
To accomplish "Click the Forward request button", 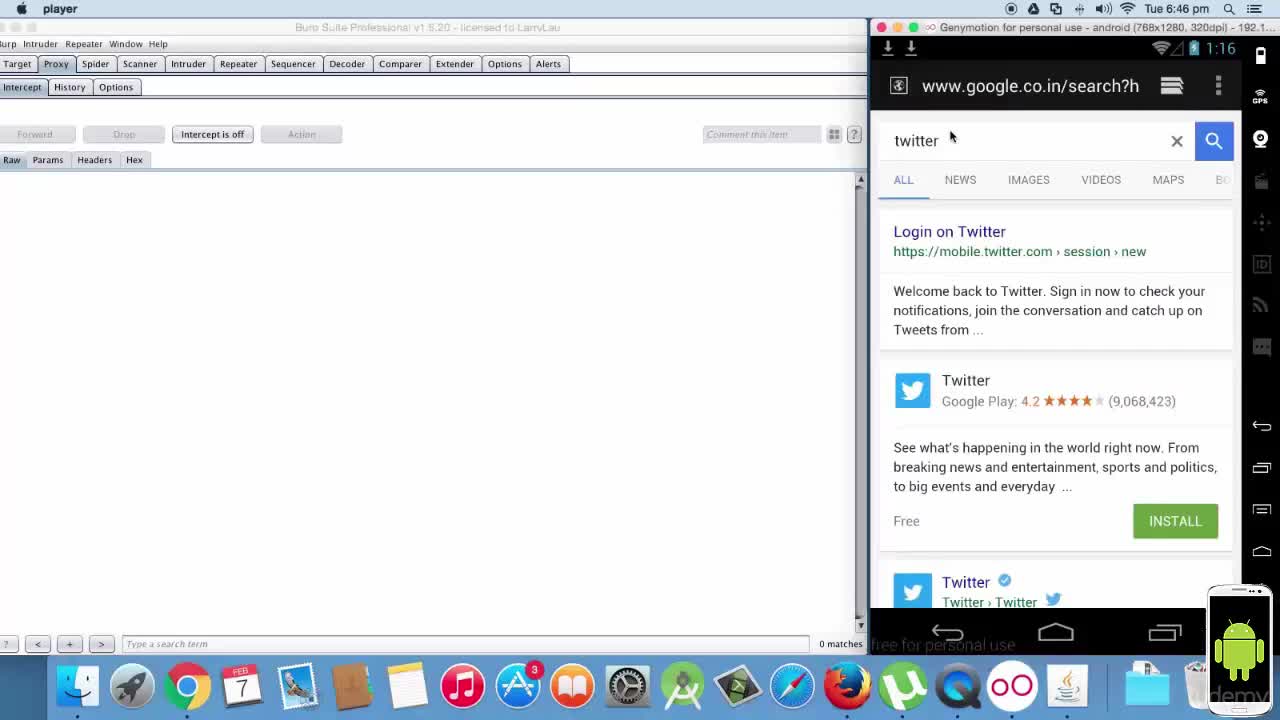I will pyautogui.click(x=34, y=134).
